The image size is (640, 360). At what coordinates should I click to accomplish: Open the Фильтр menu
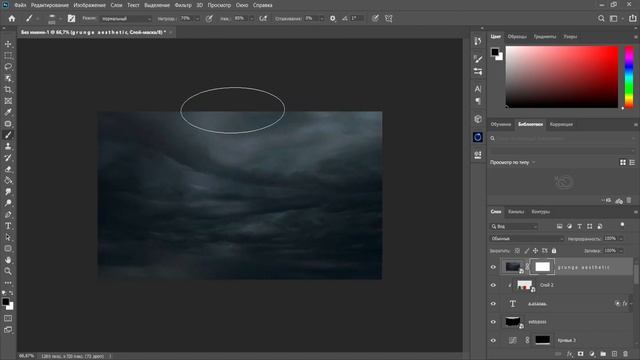click(x=183, y=5)
